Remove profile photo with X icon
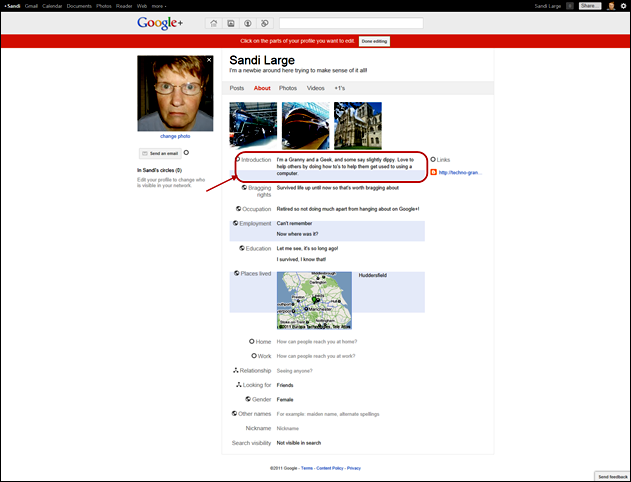This screenshot has width=631, height=482. (209, 61)
